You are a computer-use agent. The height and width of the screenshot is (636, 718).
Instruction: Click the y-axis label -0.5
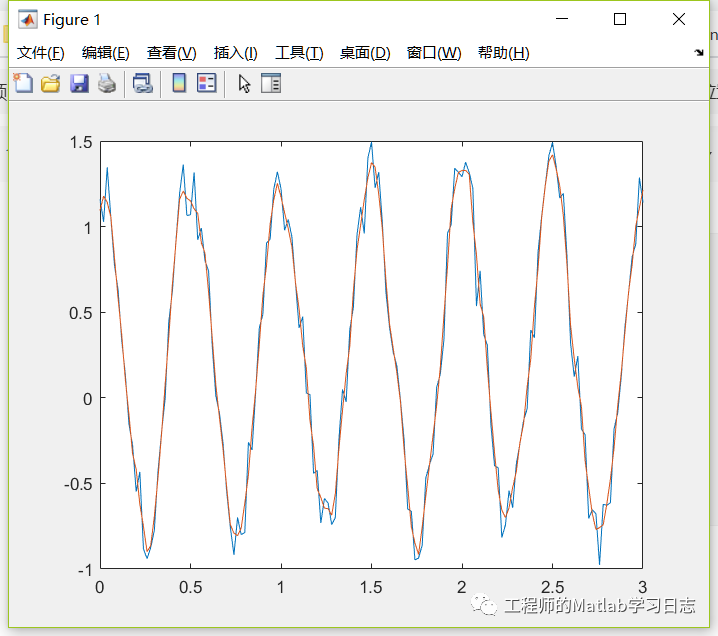(78, 484)
